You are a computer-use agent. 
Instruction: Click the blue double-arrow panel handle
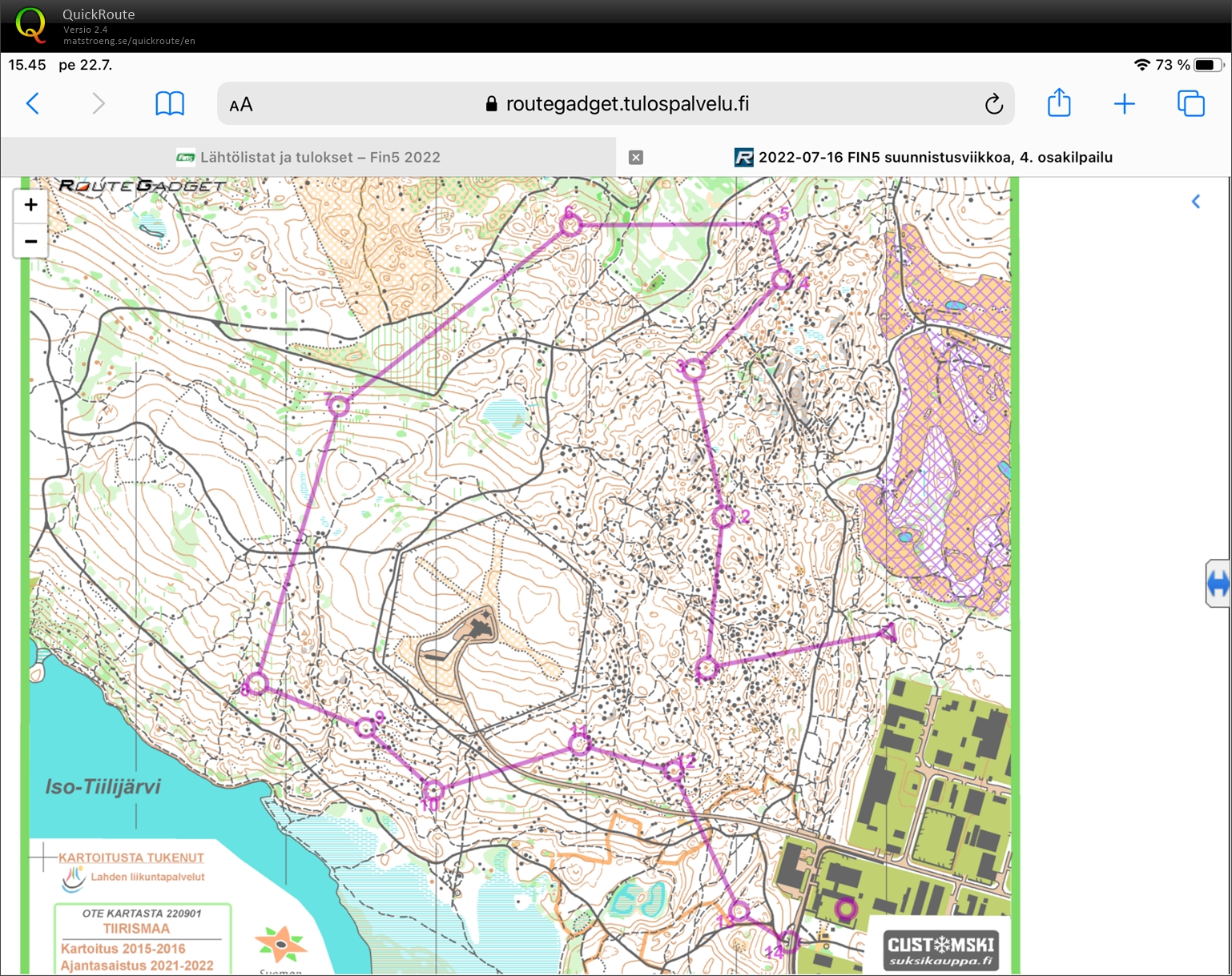pos(1218,584)
